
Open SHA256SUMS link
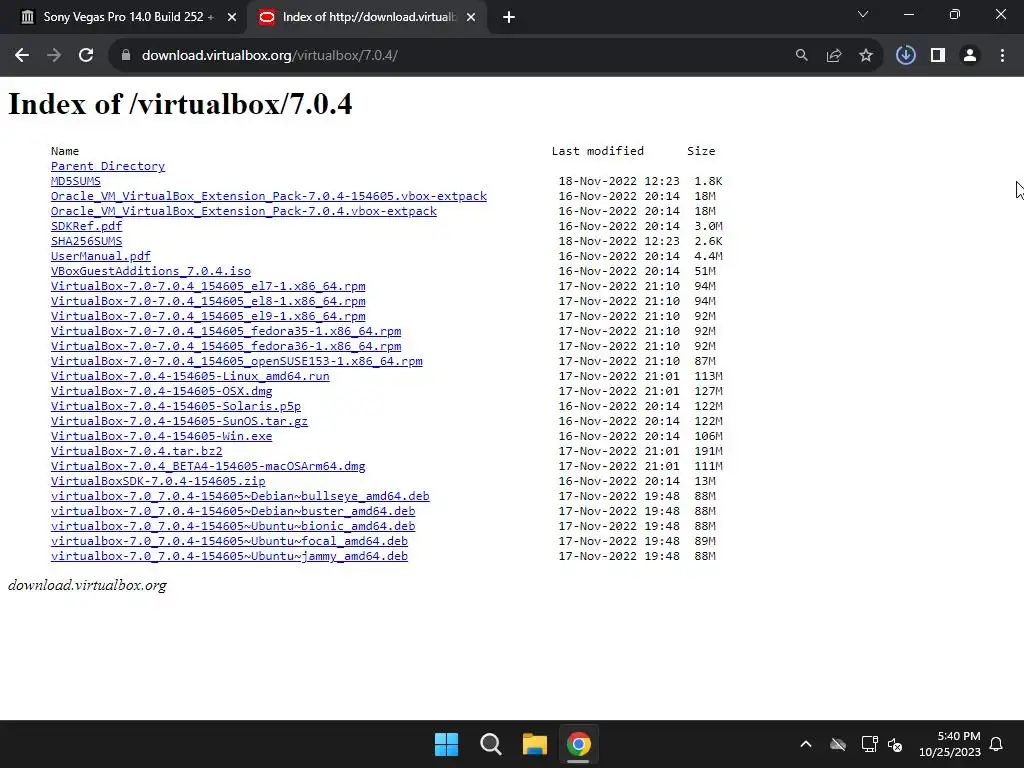click(x=86, y=241)
